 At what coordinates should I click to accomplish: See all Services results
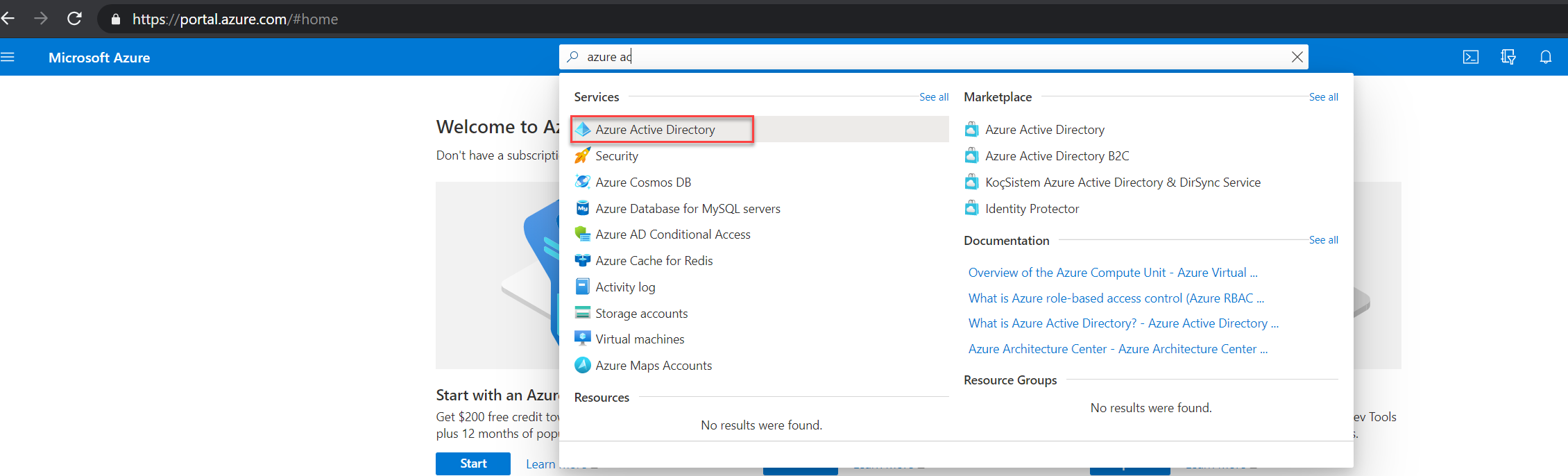point(934,97)
